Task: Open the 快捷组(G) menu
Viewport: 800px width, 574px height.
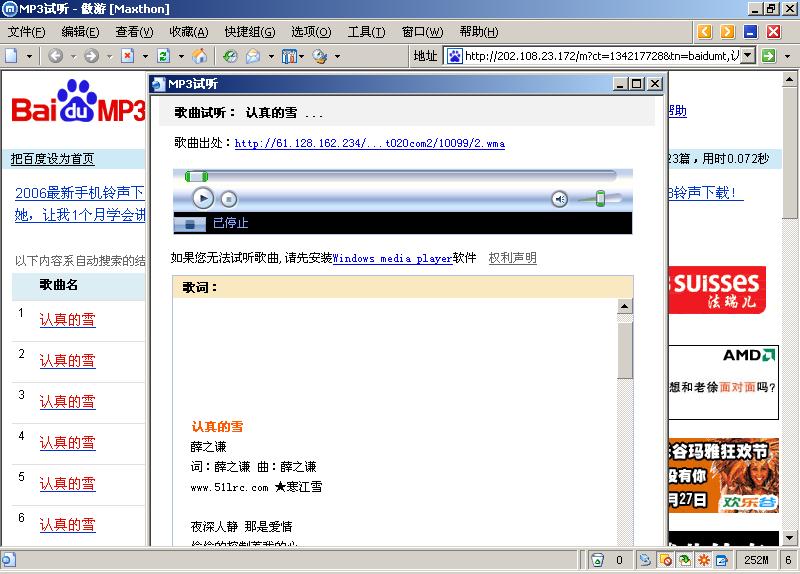Action: click(250, 32)
